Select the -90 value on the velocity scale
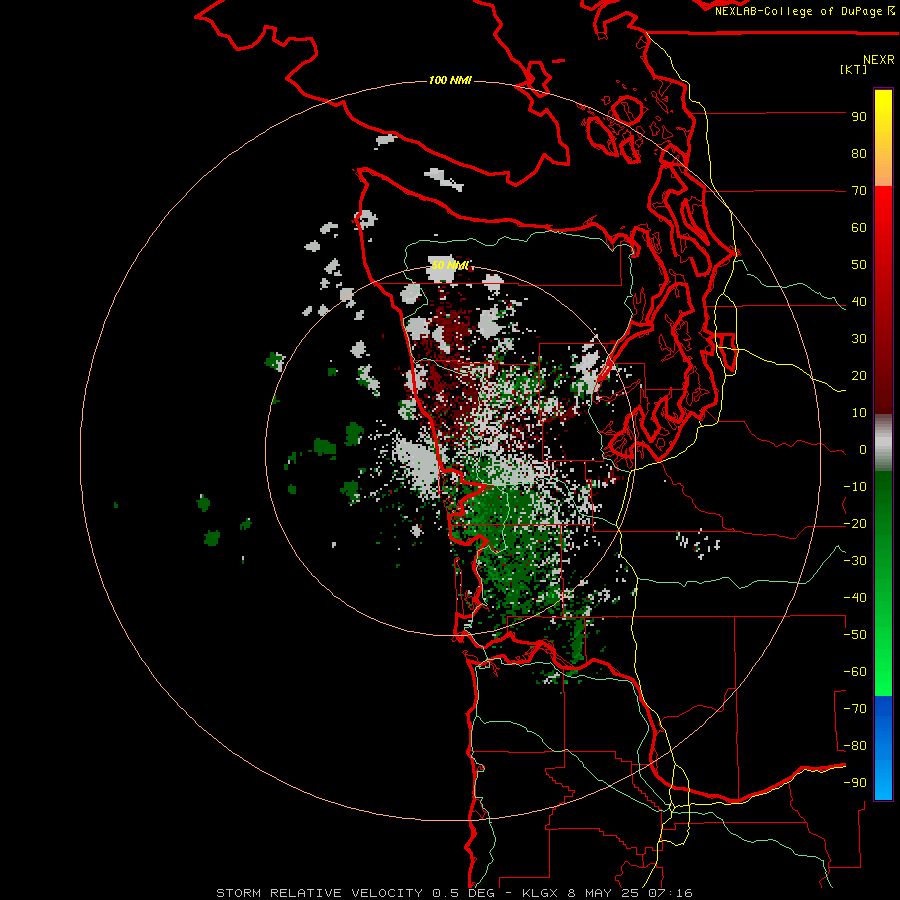This screenshot has width=900, height=900. 855,783
